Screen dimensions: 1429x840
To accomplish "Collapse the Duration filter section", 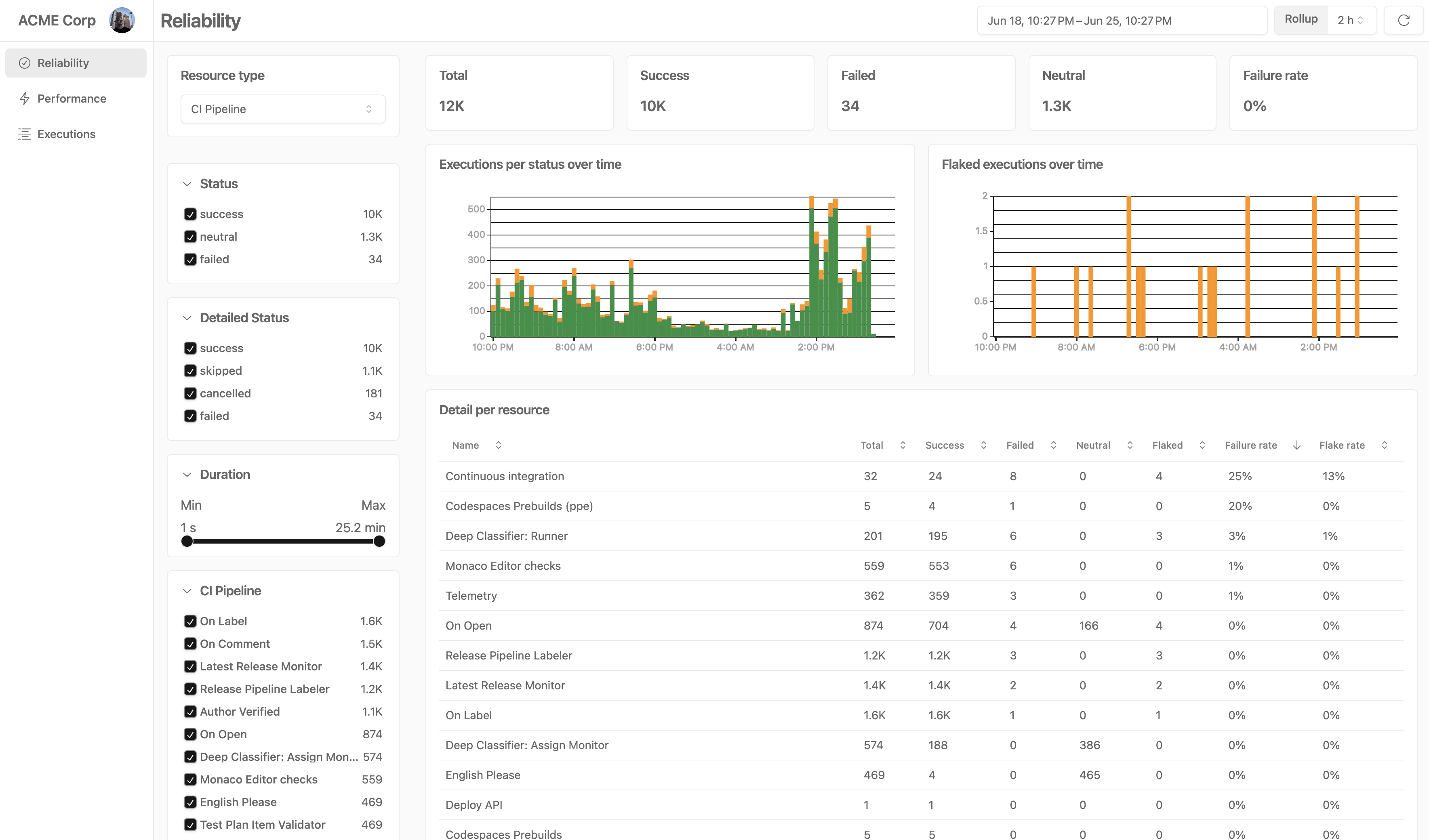I will point(187,475).
